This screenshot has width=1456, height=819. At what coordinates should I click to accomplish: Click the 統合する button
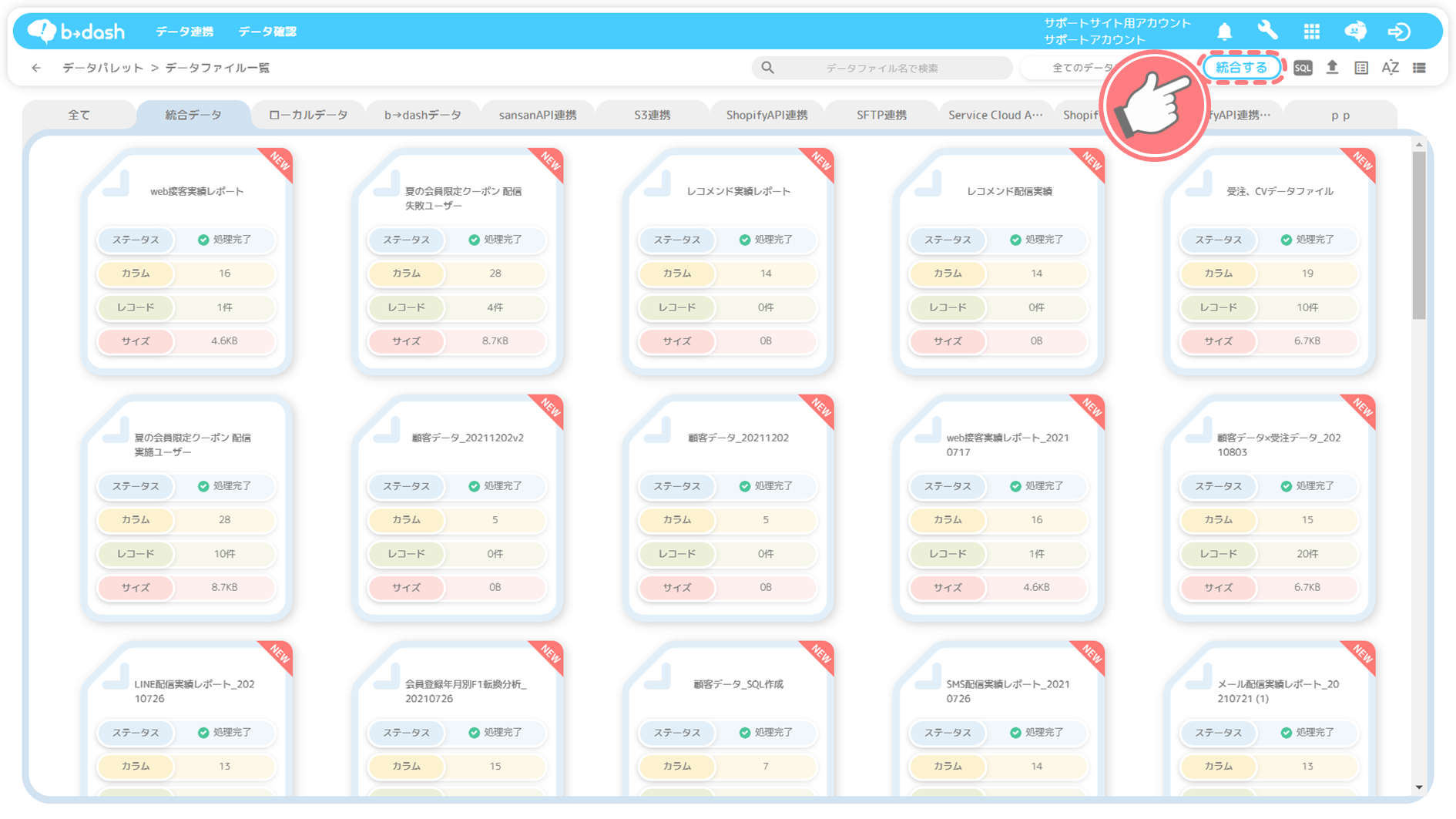(x=1242, y=68)
